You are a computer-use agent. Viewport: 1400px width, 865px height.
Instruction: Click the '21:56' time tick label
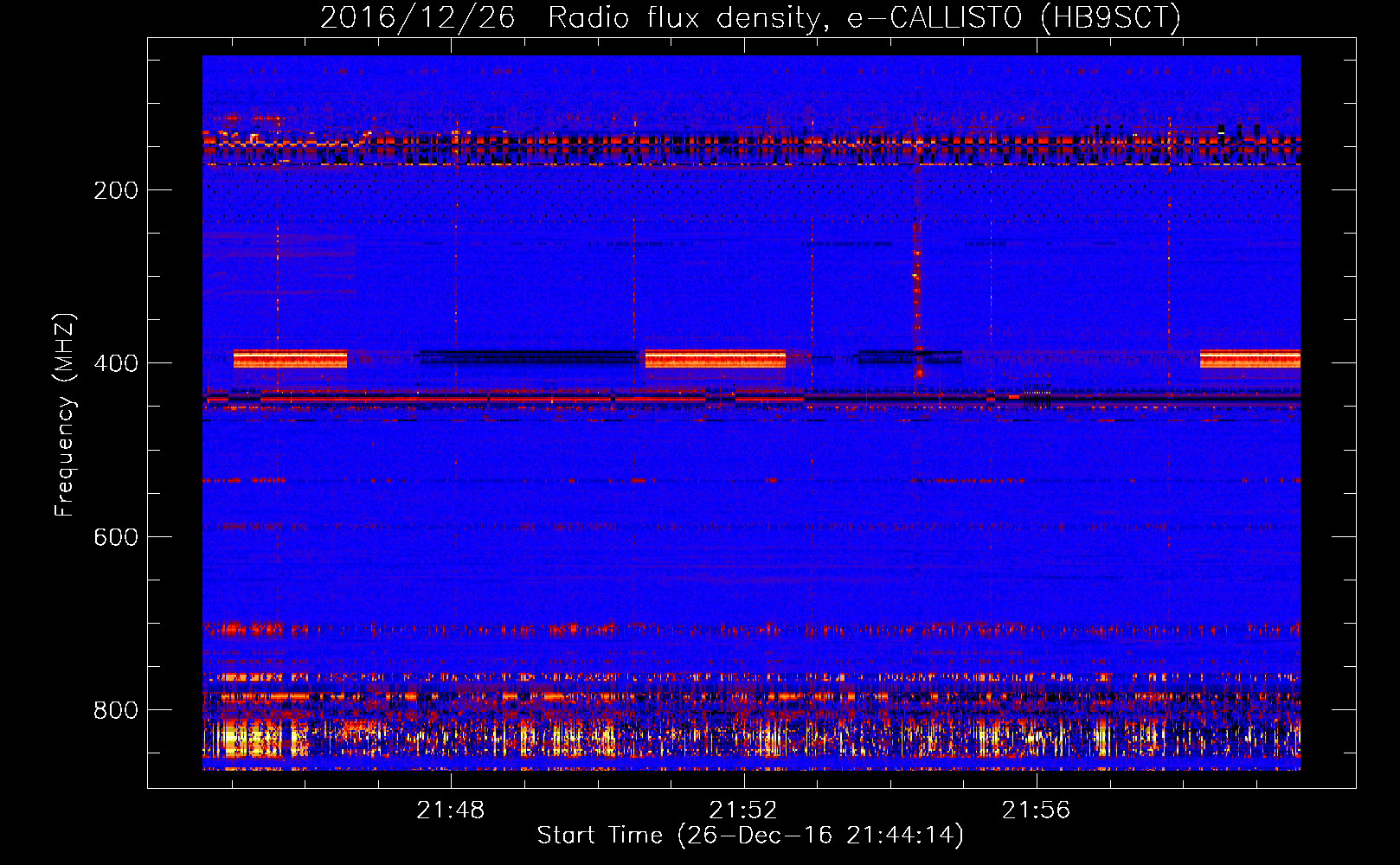[x=1036, y=811]
